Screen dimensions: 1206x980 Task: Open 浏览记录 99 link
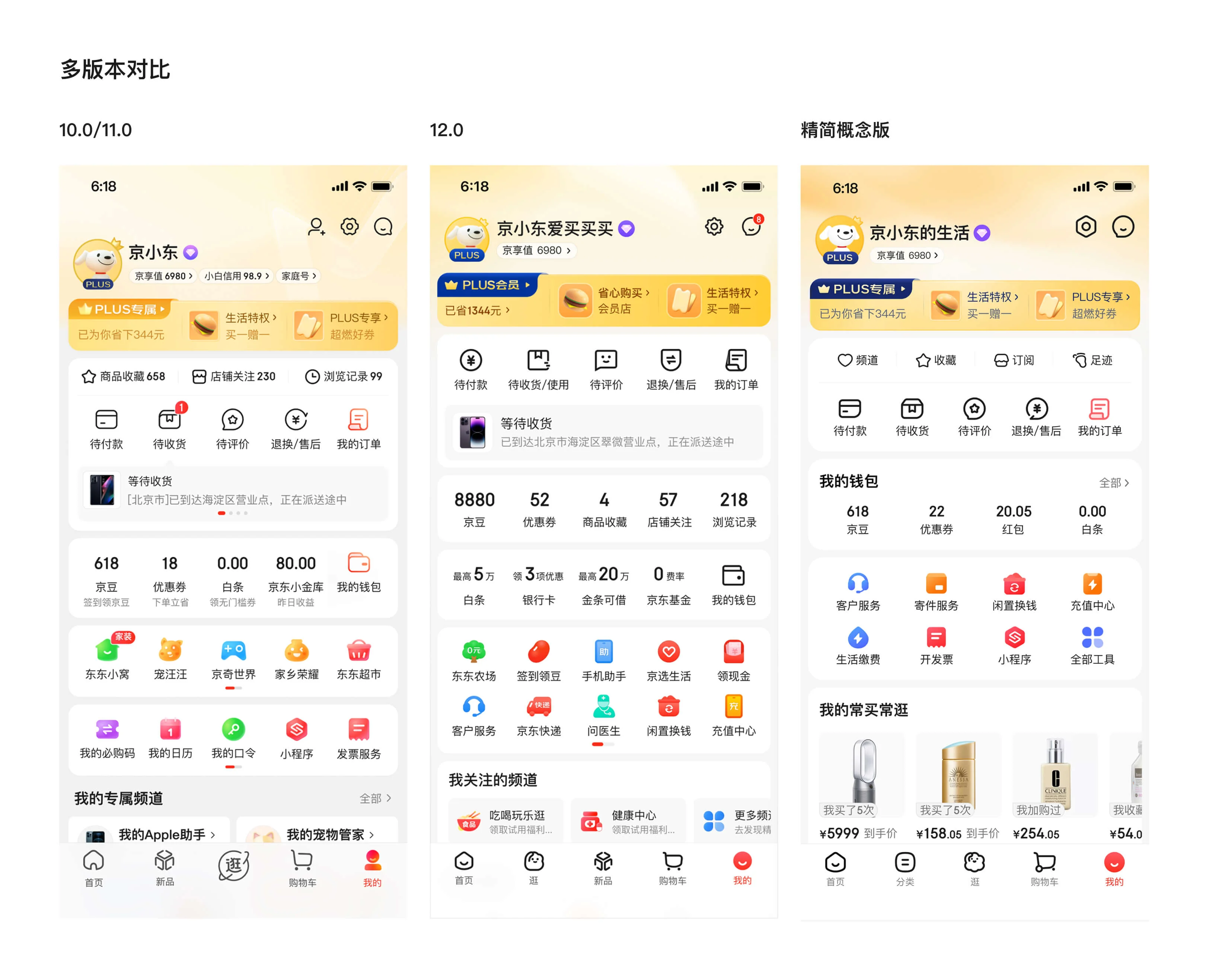pos(344,377)
